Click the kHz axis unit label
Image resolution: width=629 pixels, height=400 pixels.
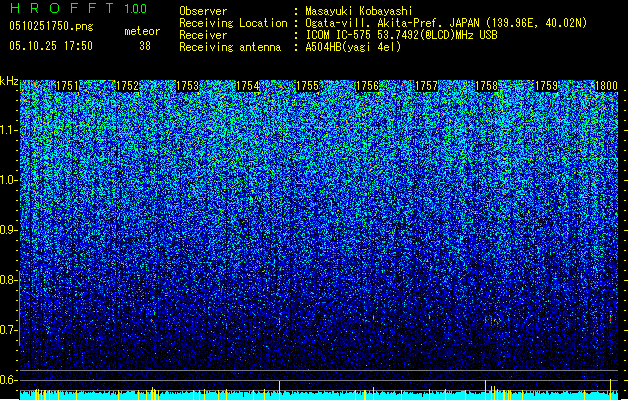point(9,81)
